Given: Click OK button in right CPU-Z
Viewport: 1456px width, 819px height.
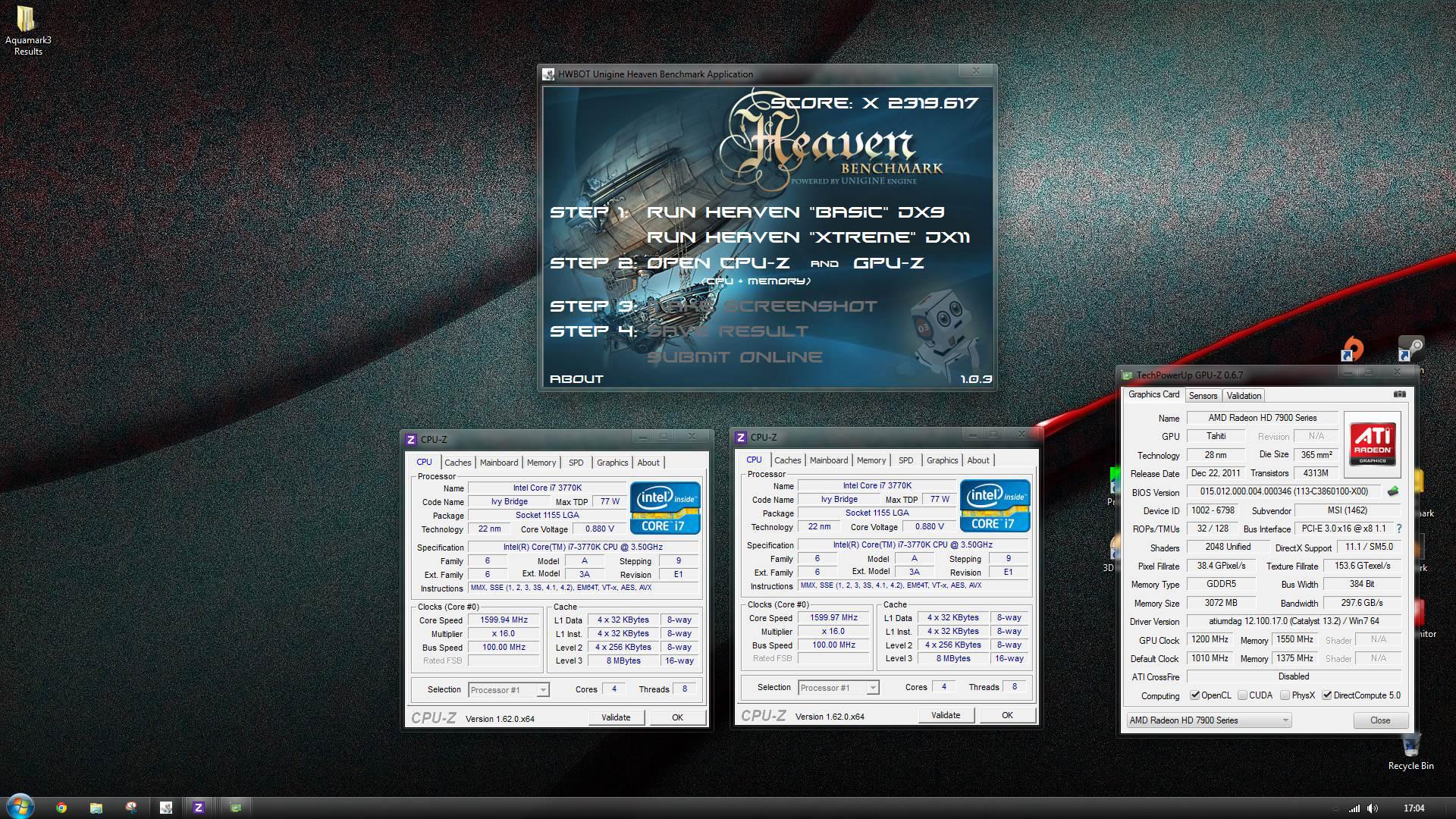Looking at the screenshot, I should coord(1007,714).
